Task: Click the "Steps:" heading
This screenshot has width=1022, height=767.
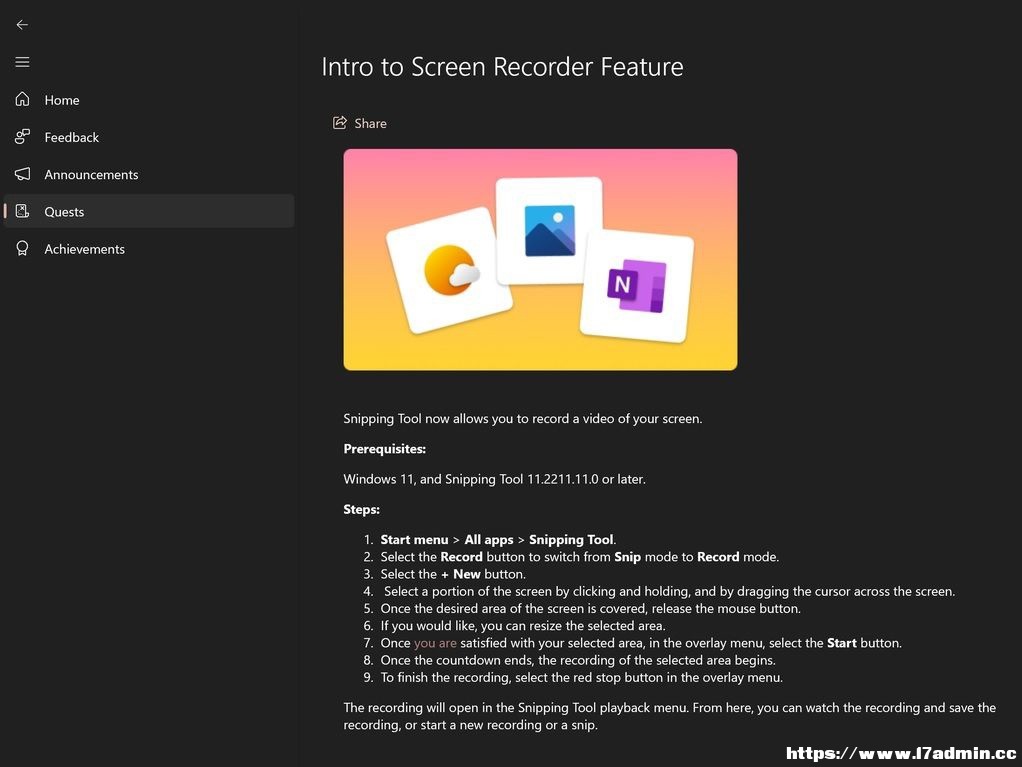Action: pyautogui.click(x=362, y=510)
